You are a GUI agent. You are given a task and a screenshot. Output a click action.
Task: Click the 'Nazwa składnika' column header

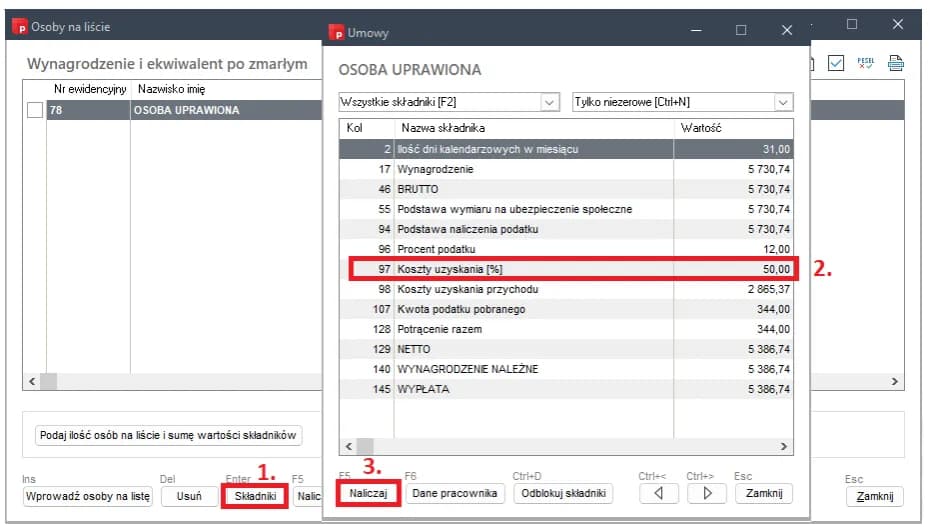pos(443,128)
